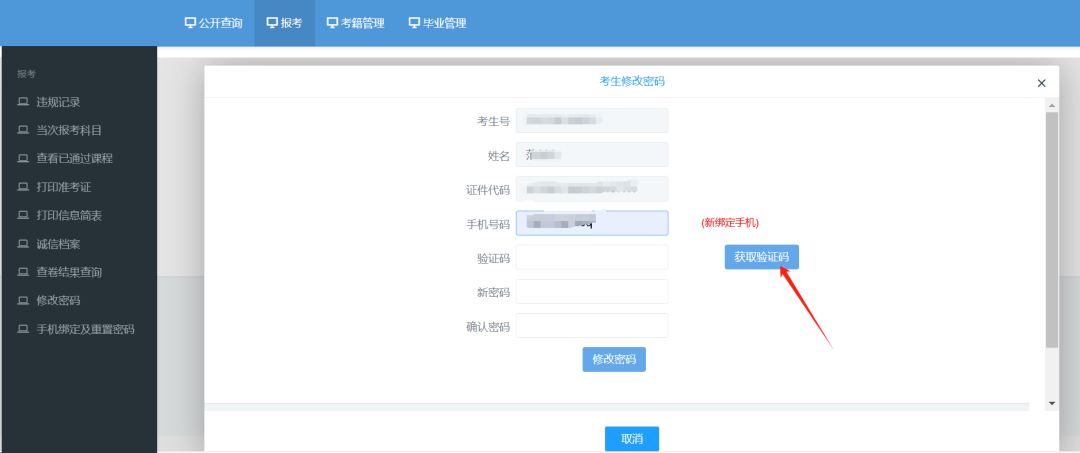Click into the 手机号码 field
This screenshot has width=1080, height=453.
592,223
